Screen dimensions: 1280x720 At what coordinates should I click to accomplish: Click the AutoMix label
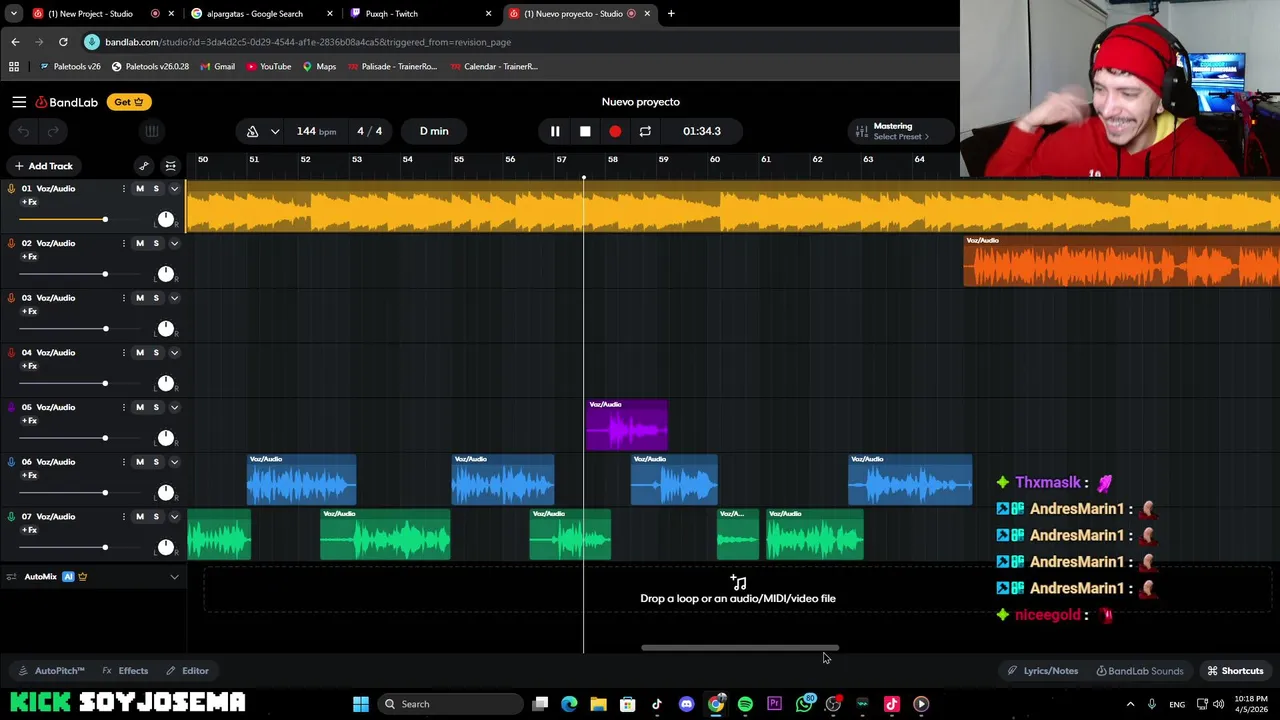coord(41,577)
